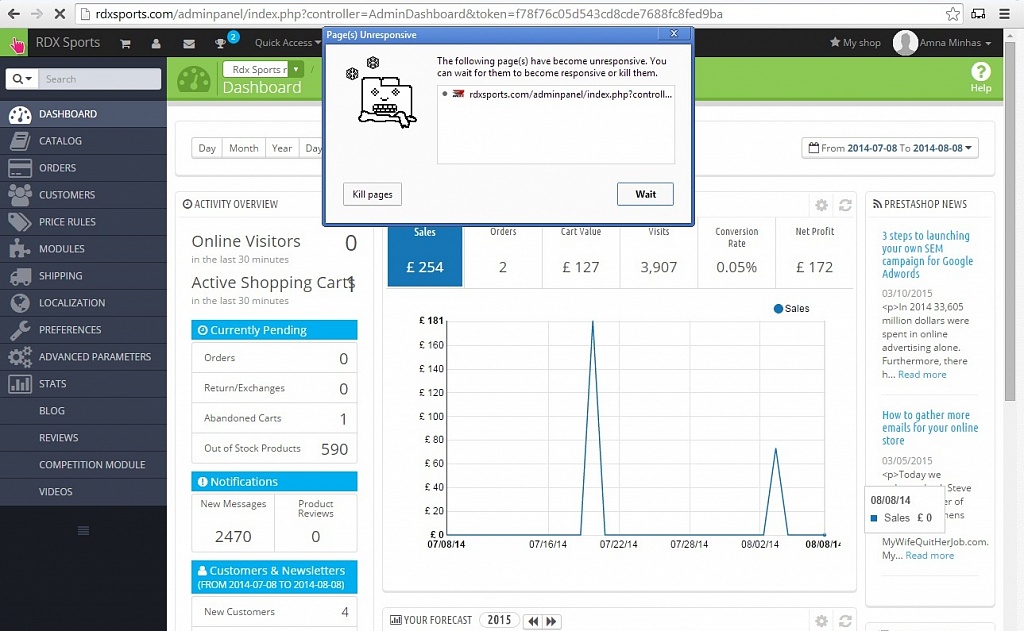1024x631 pixels.
Task: Click the Wait button in dialog
Action: click(645, 194)
